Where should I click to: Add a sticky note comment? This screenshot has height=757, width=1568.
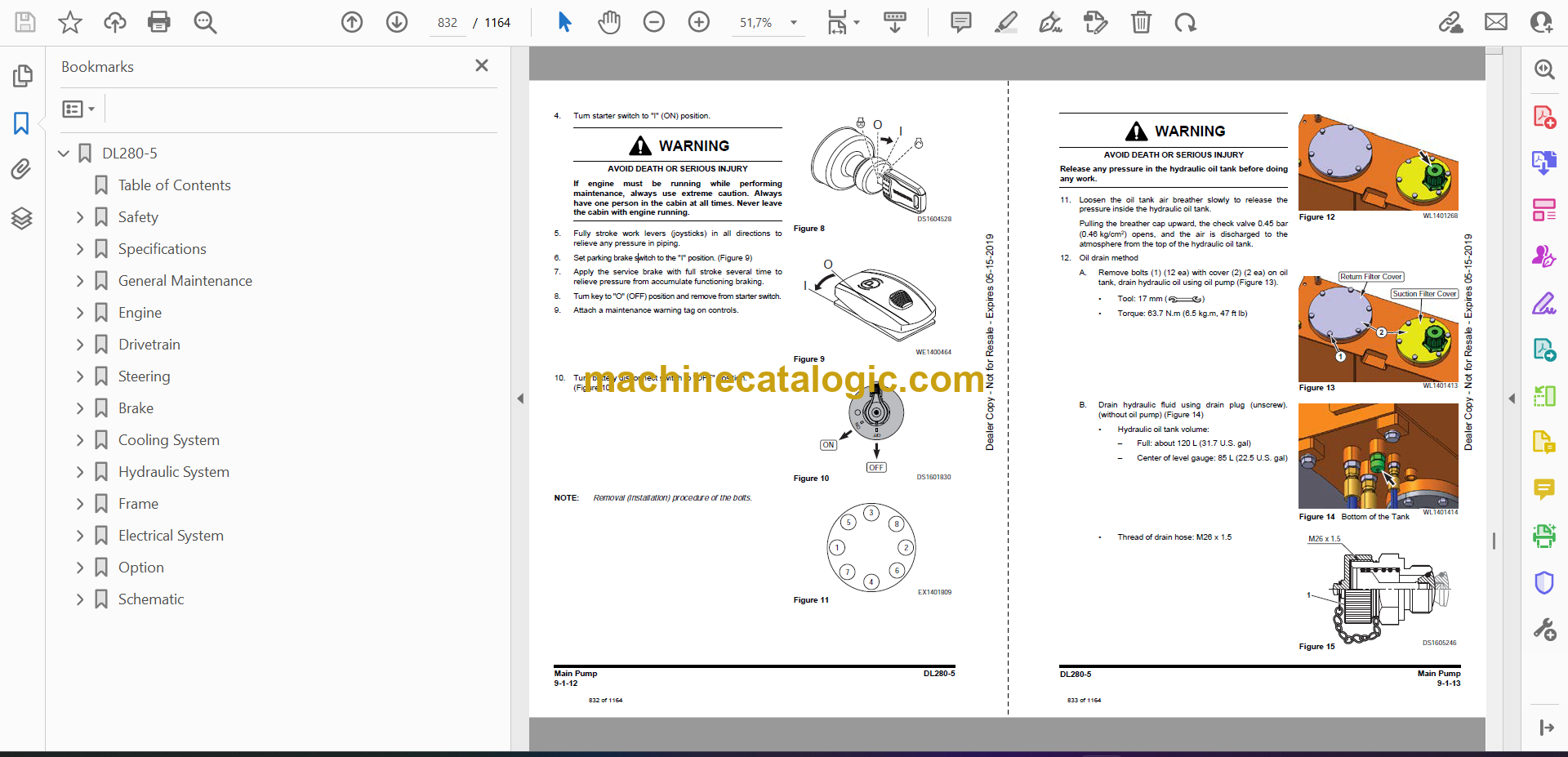(961, 22)
